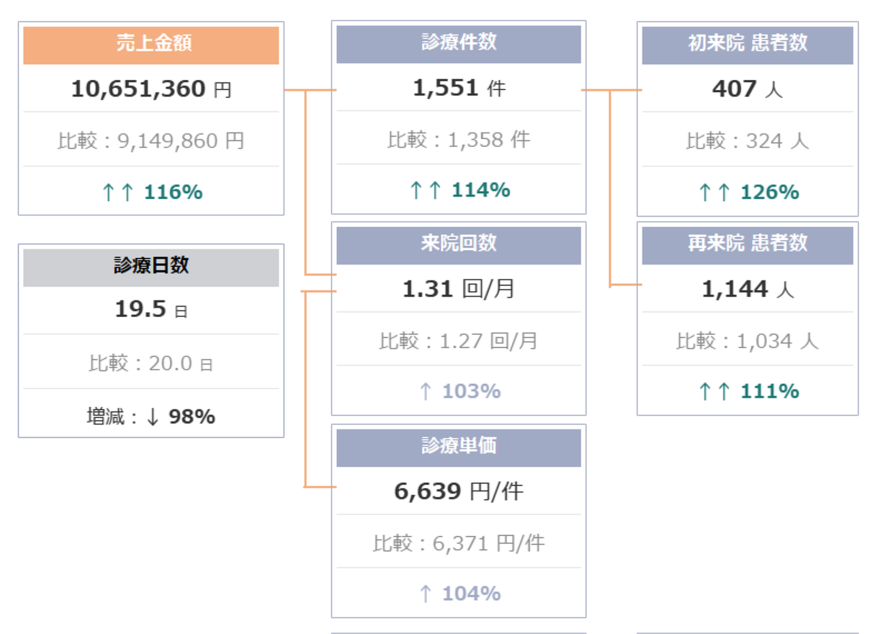The width and height of the screenshot is (880, 634).
Task: Open the 初来院 患者数 card header
Action: pyautogui.click(x=748, y=45)
